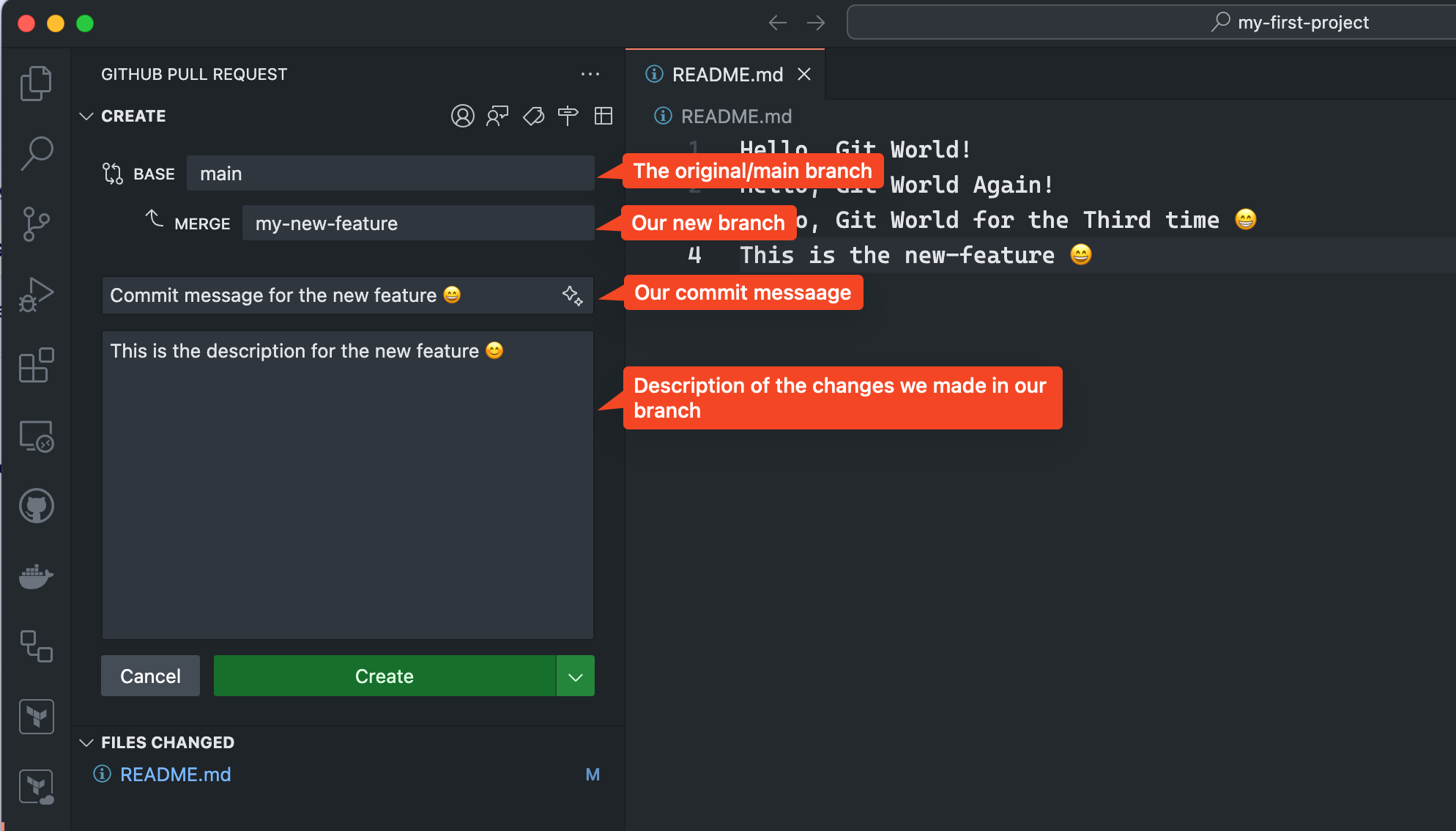Open the Source Control view
The image size is (1456, 831).
(x=36, y=224)
